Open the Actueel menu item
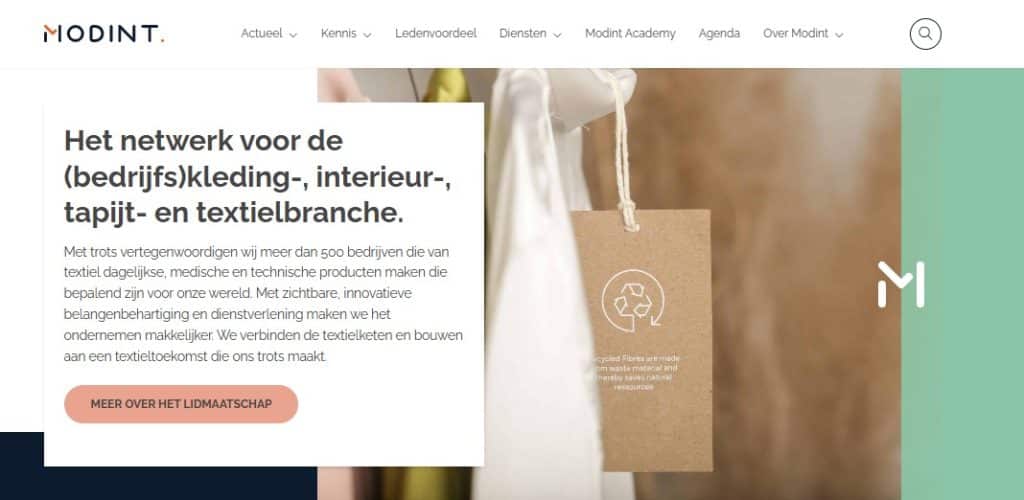This screenshot has height=500, width=1024. point(261,33)
